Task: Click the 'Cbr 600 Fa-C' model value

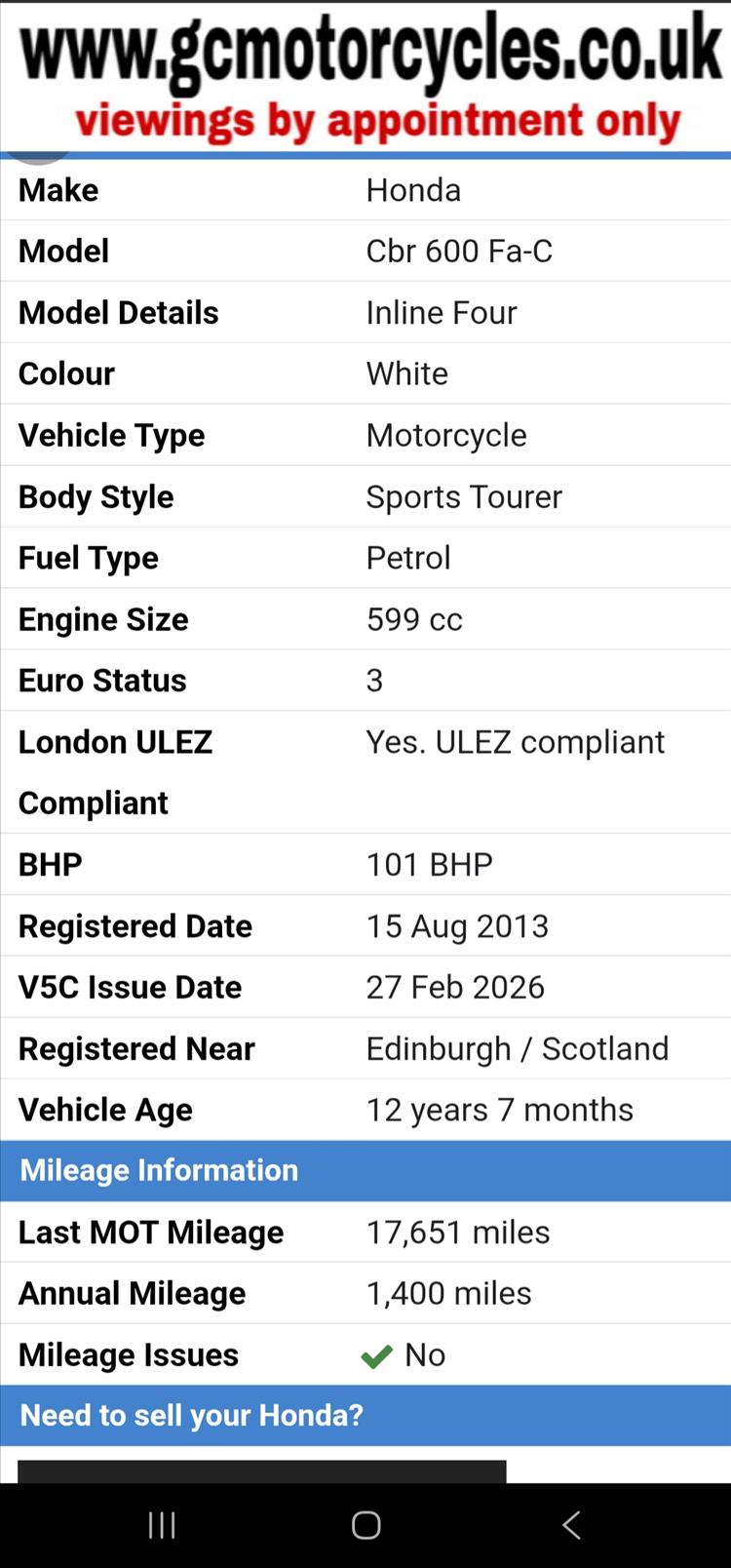Action: pyautogui.click(x=459, y=252)
